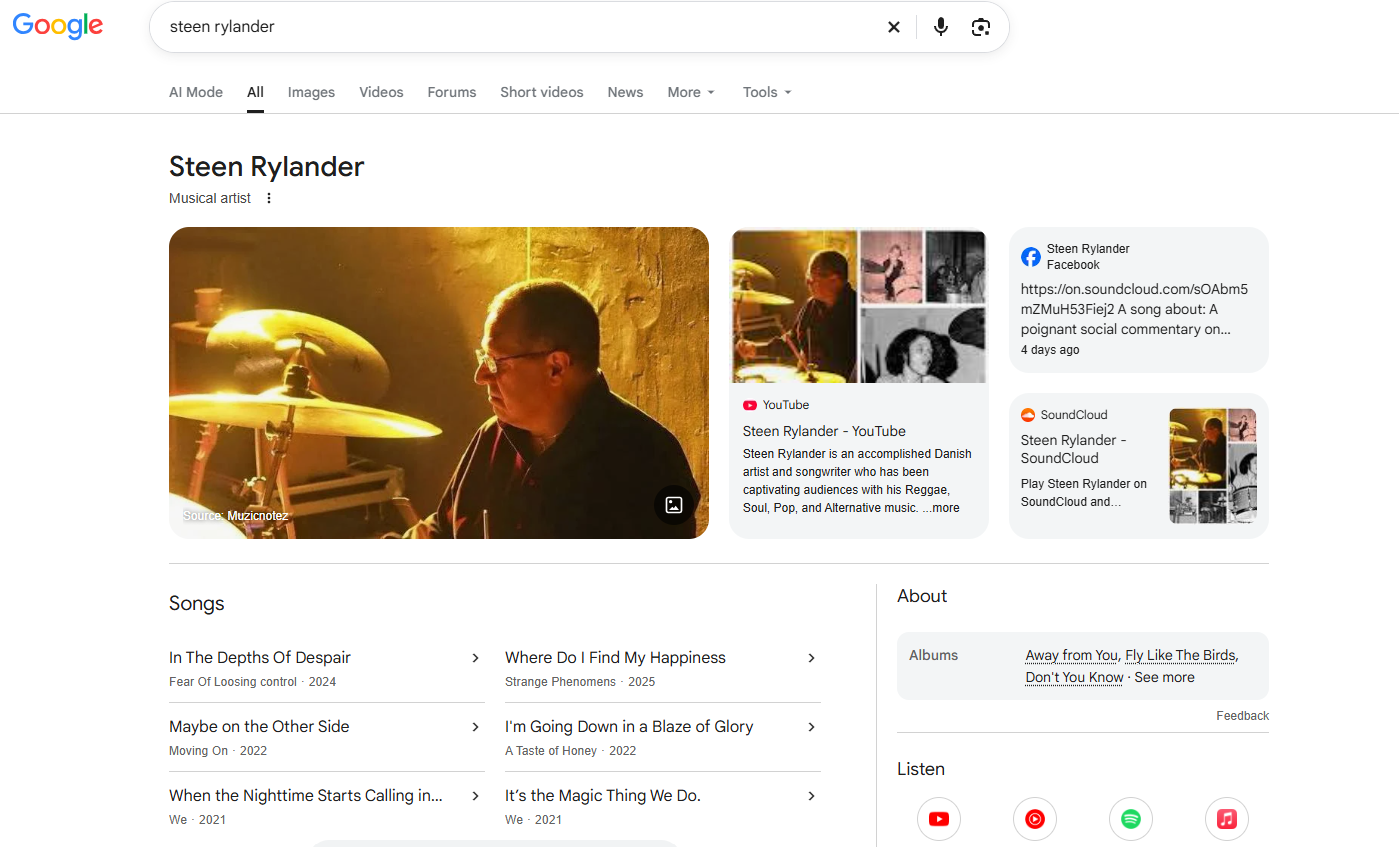1399x847 pixels.
Task: Click the Feedback link
Action: 1242,716
